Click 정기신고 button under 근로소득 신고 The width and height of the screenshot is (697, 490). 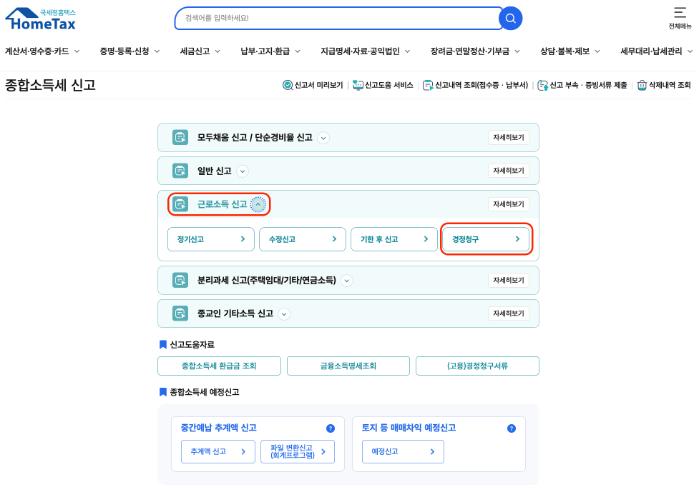[211, 239]
